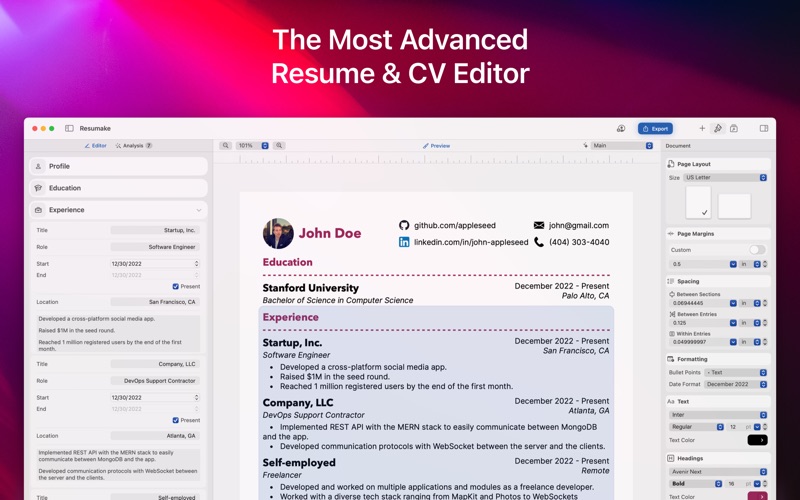
Task: Toggle the left sidebar icon beside Resumake
Action: pos(69,129)
